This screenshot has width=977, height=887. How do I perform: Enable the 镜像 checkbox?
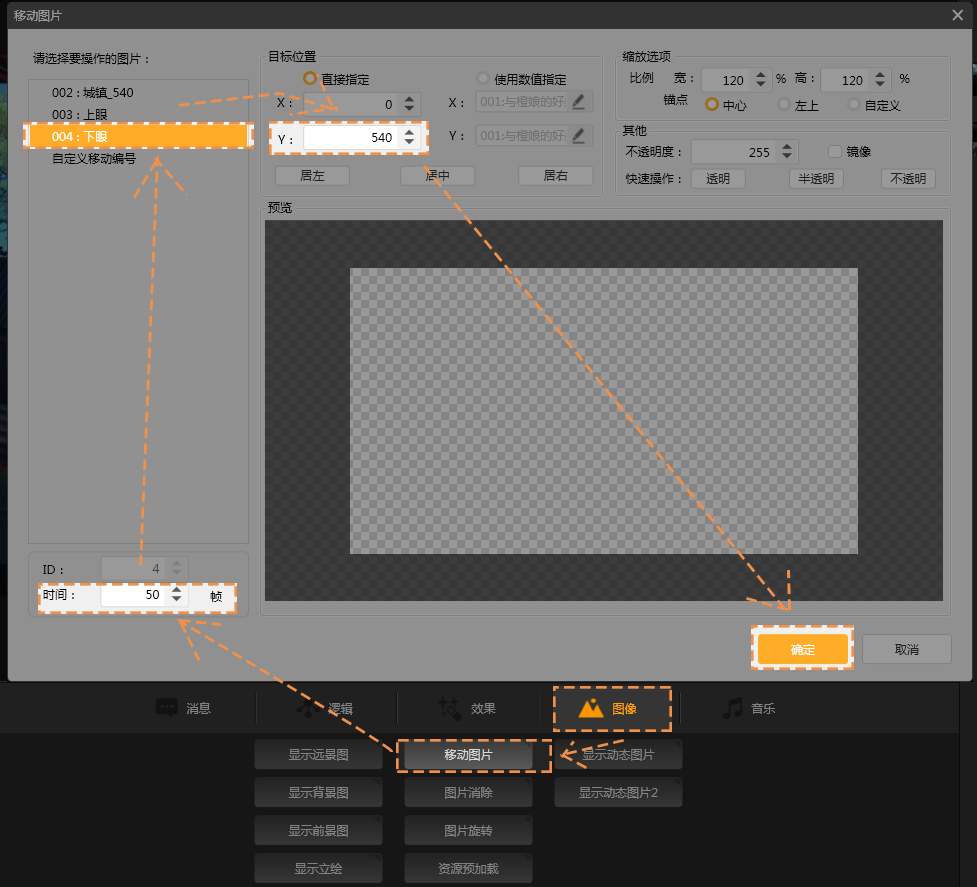835,151
